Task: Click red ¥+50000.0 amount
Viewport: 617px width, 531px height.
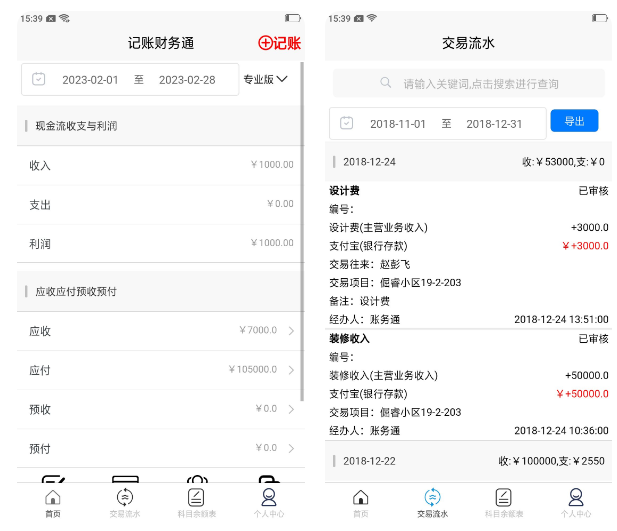Action: coord(582,394)
